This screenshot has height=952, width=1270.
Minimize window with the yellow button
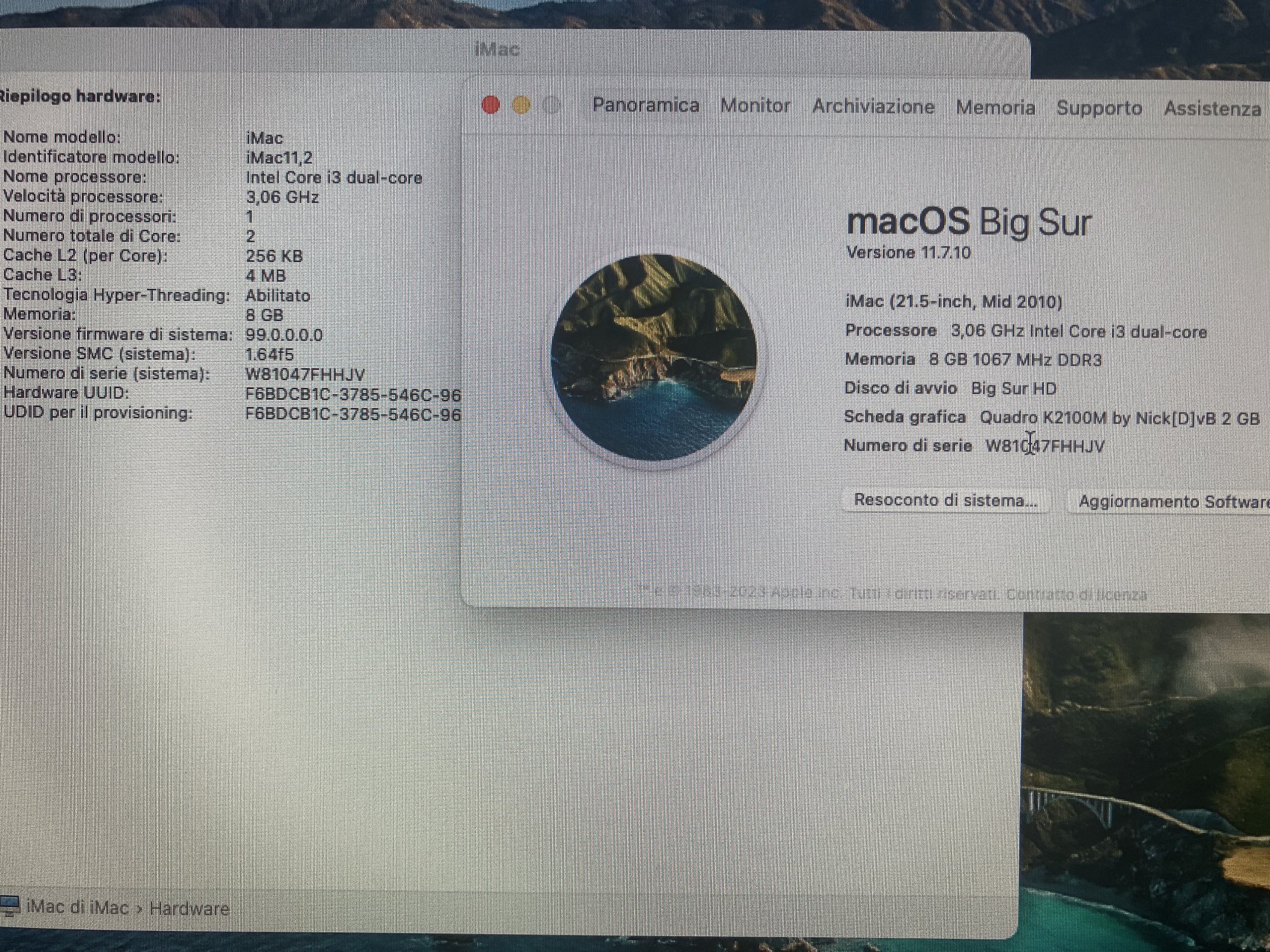coord(521,105)
